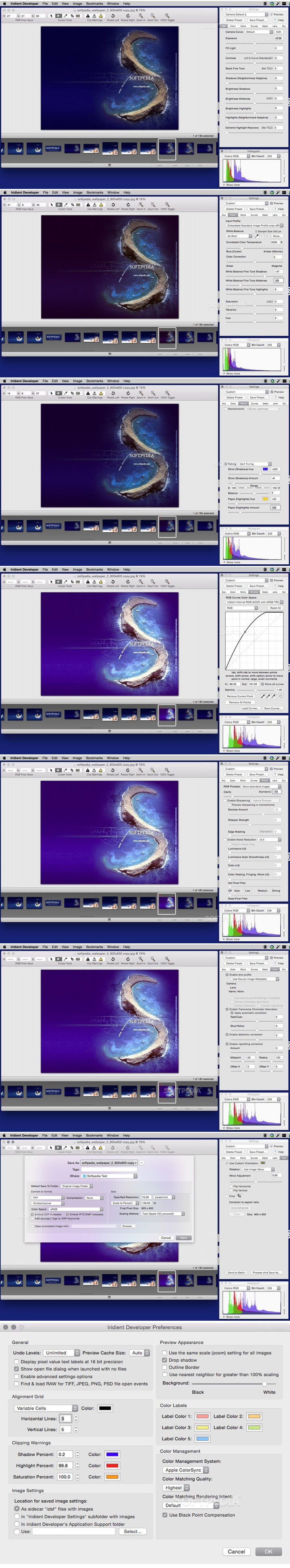
Task: Select As sidecar idsf files radio option
Action: (17, 1509)
